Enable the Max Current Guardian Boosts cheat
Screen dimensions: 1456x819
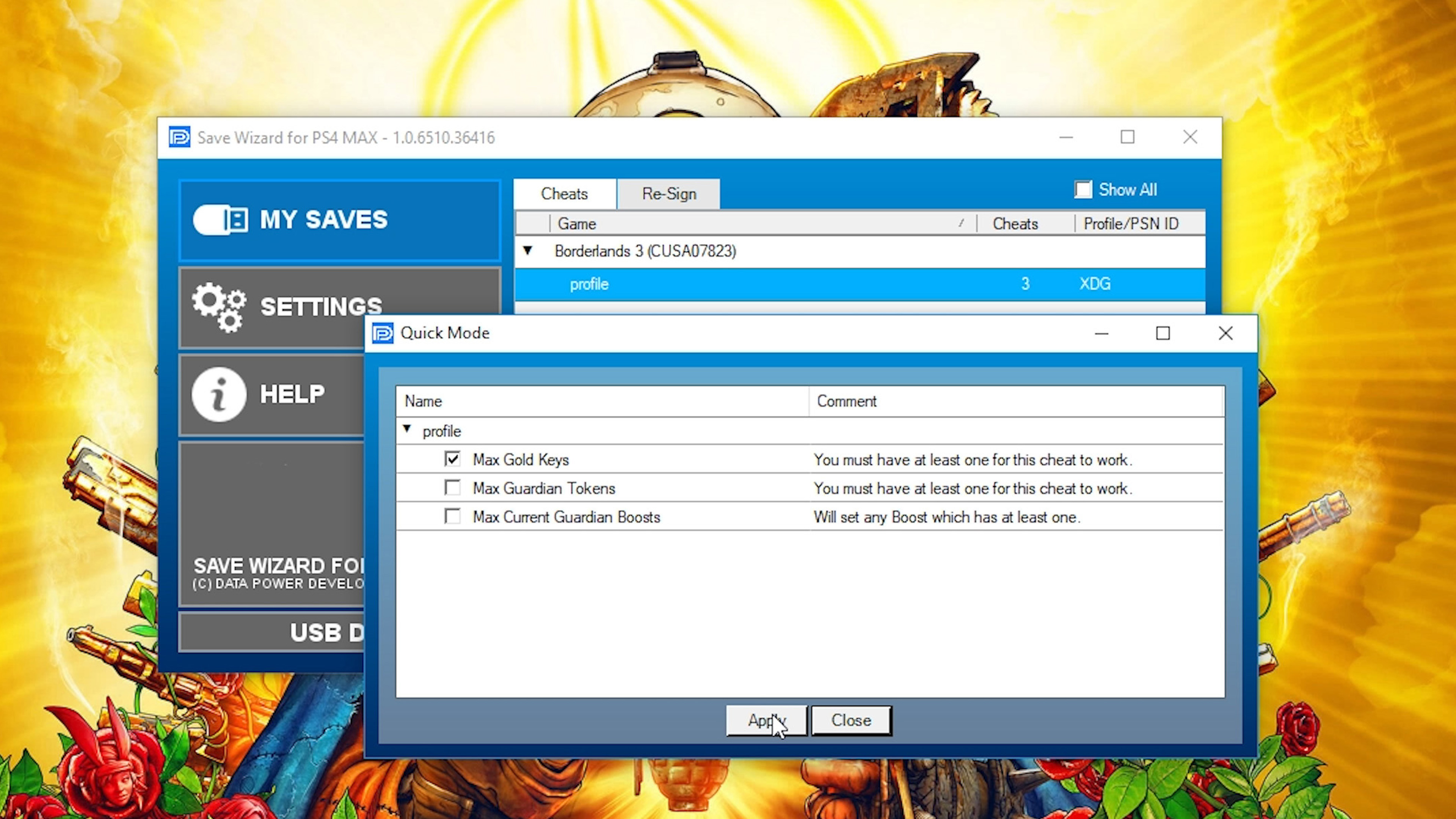(x=452, y=516)
